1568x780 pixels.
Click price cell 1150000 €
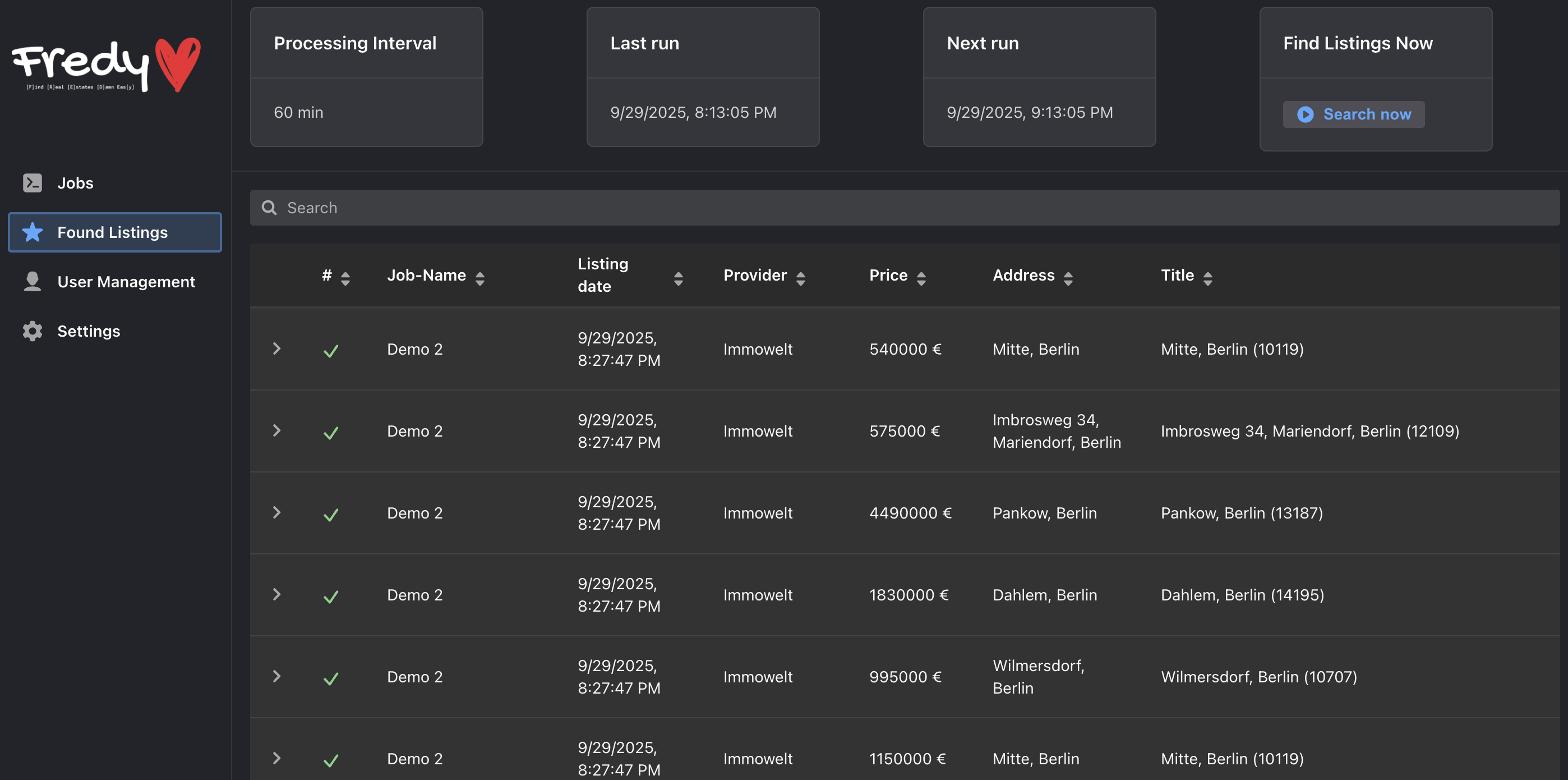point(907,759)
